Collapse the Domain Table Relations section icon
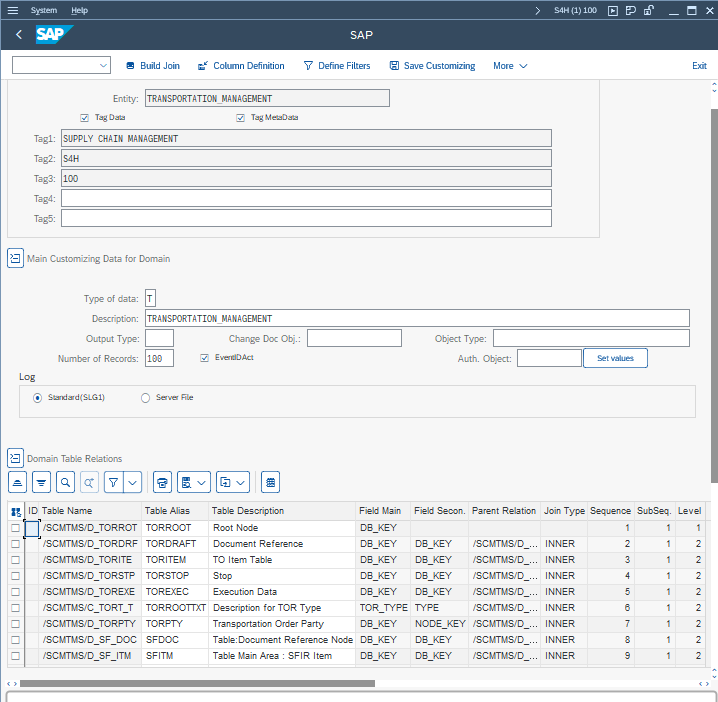Image resolution: width=718 pixels, height=702 pixels. point(15,458)
